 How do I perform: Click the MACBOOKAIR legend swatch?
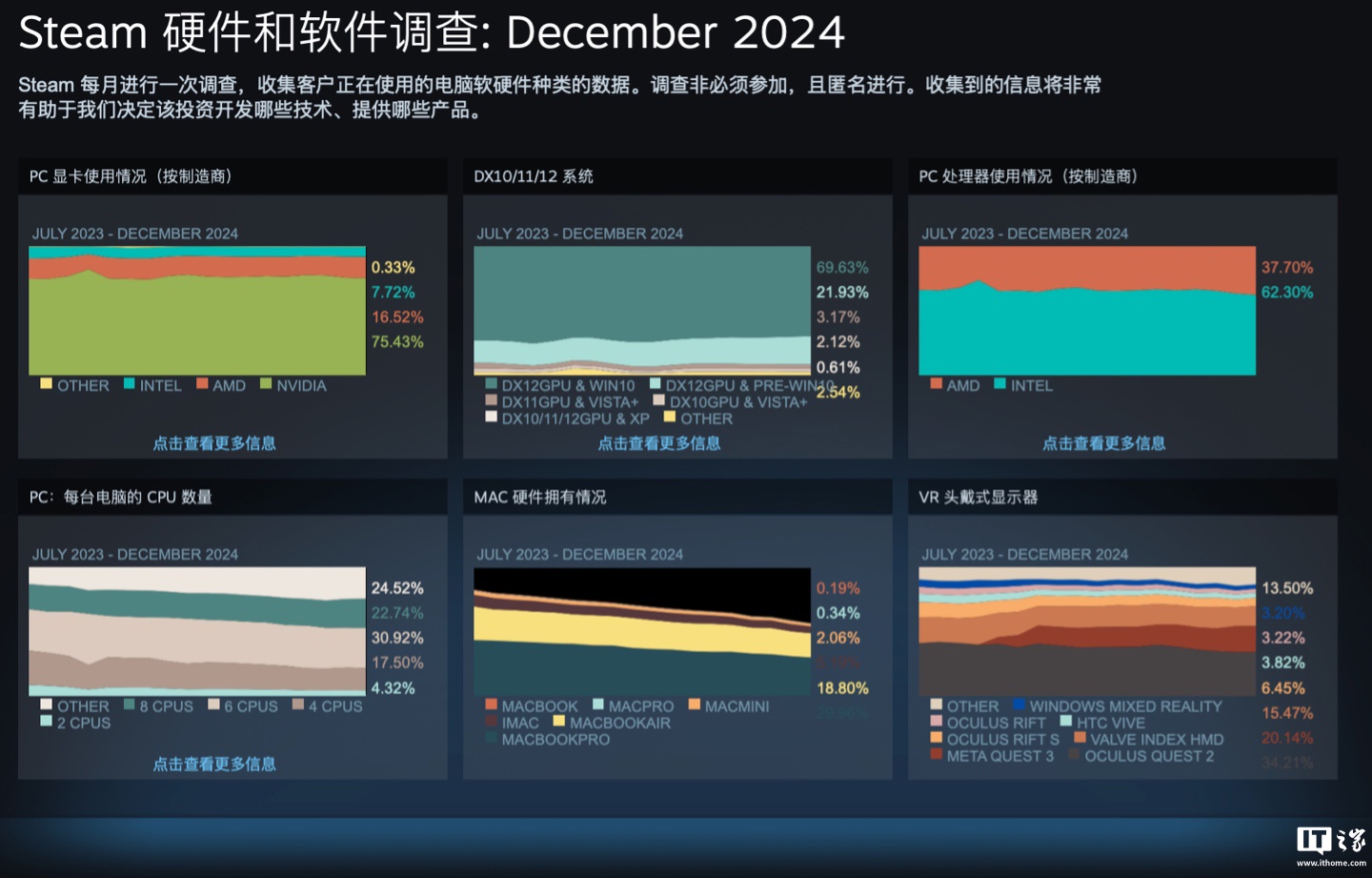point(558,721)
